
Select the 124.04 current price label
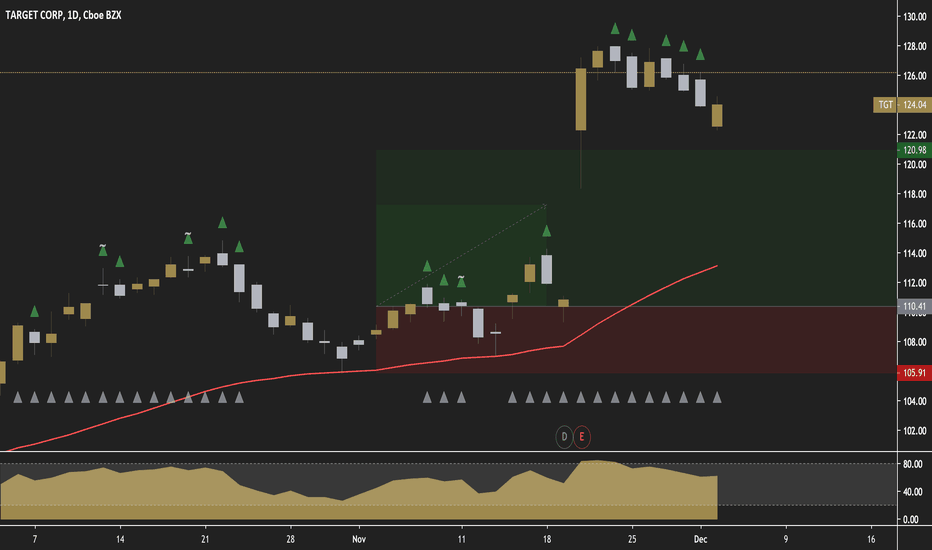[x=915, y=105]
